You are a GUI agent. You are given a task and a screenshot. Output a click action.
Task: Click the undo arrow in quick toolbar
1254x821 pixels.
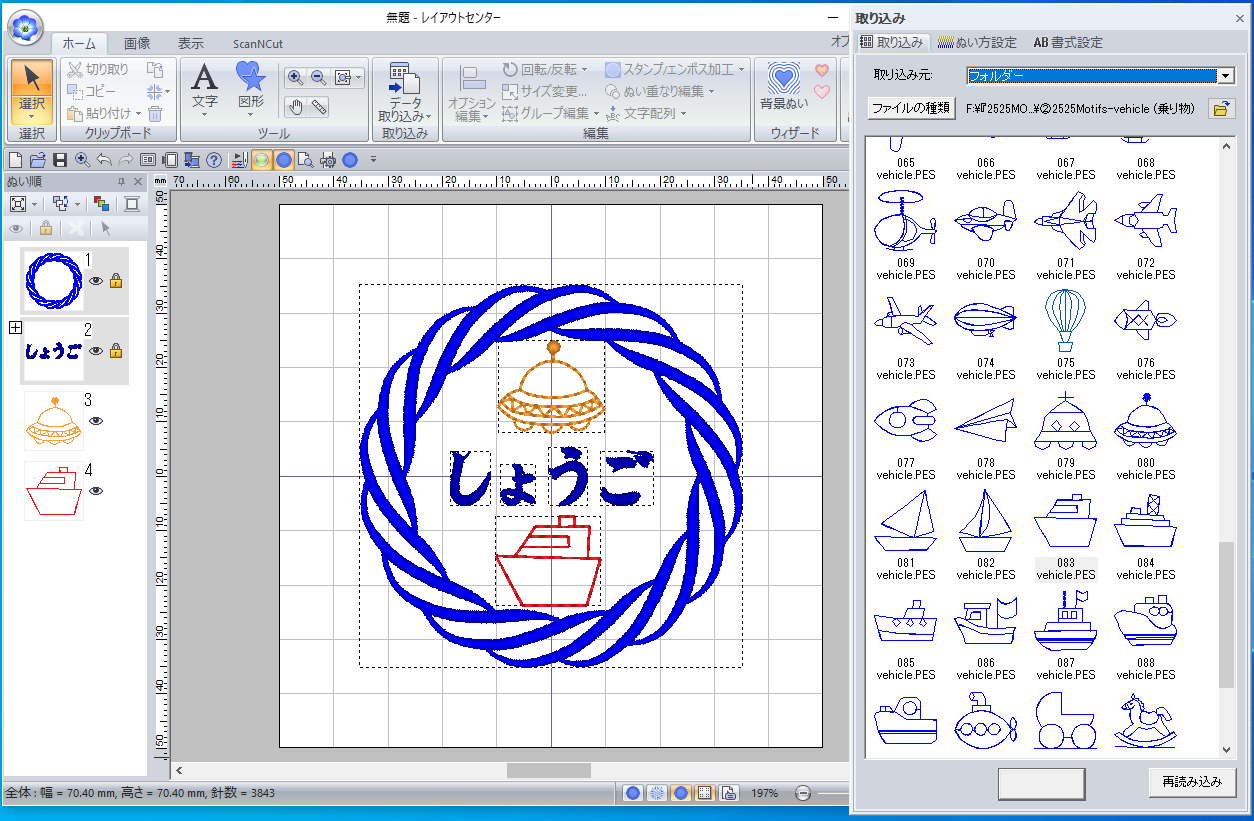click(x=104, y=160)
